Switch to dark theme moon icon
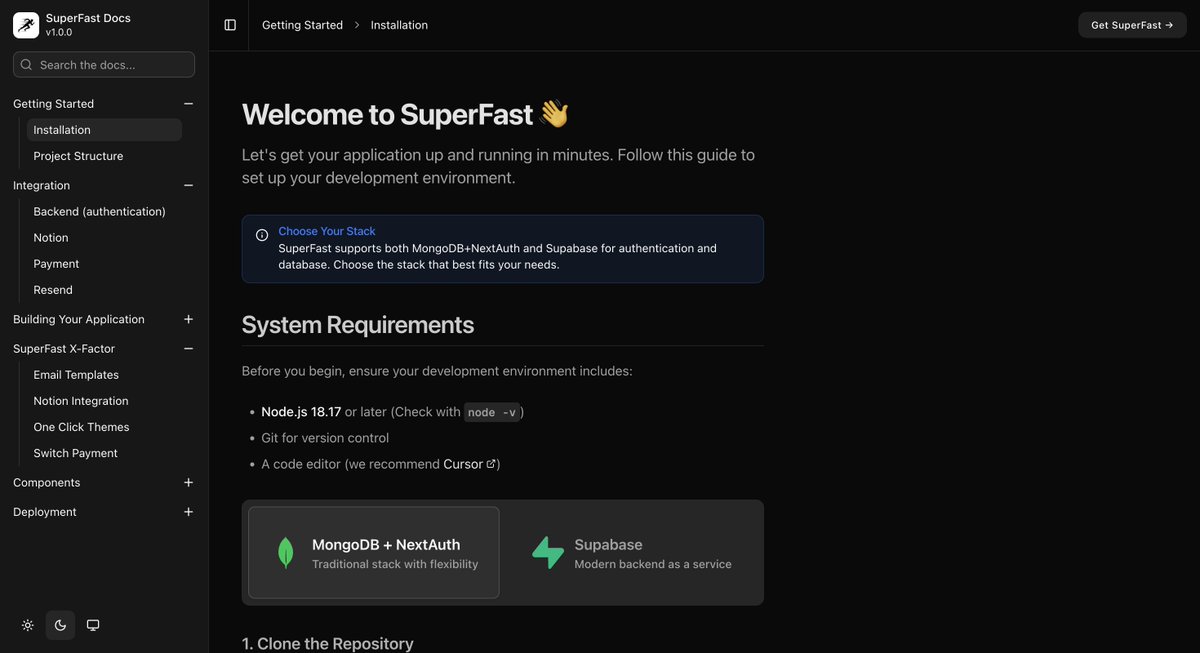The image size is (1200, 653). click(60, 625)
